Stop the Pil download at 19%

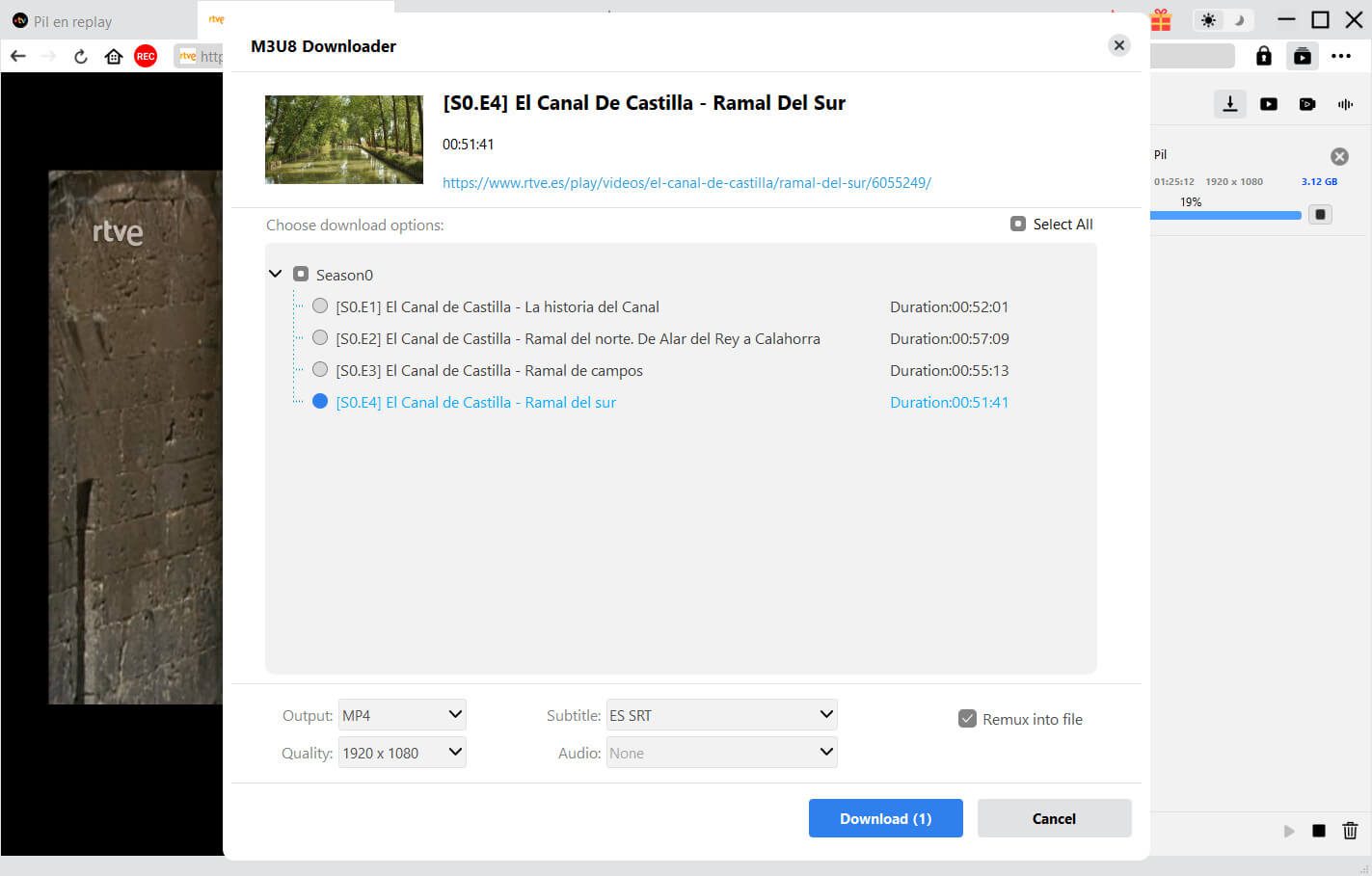(1321, 214)
